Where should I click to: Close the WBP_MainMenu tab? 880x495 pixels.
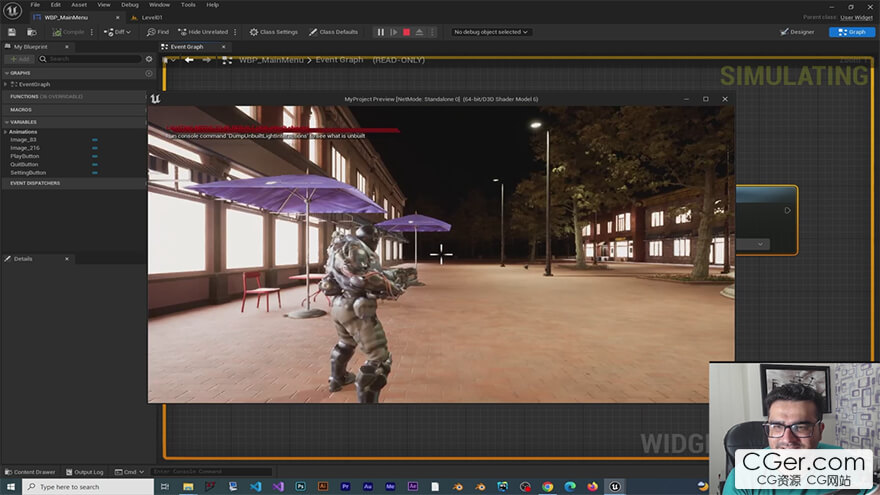coord(117,17)
